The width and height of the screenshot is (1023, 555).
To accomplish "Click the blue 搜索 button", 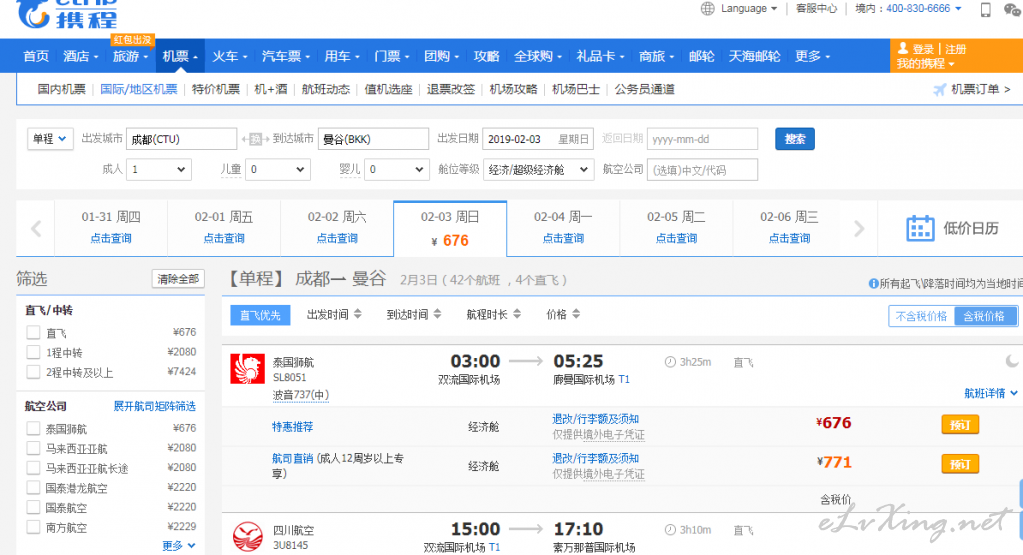I will [795, 139].
